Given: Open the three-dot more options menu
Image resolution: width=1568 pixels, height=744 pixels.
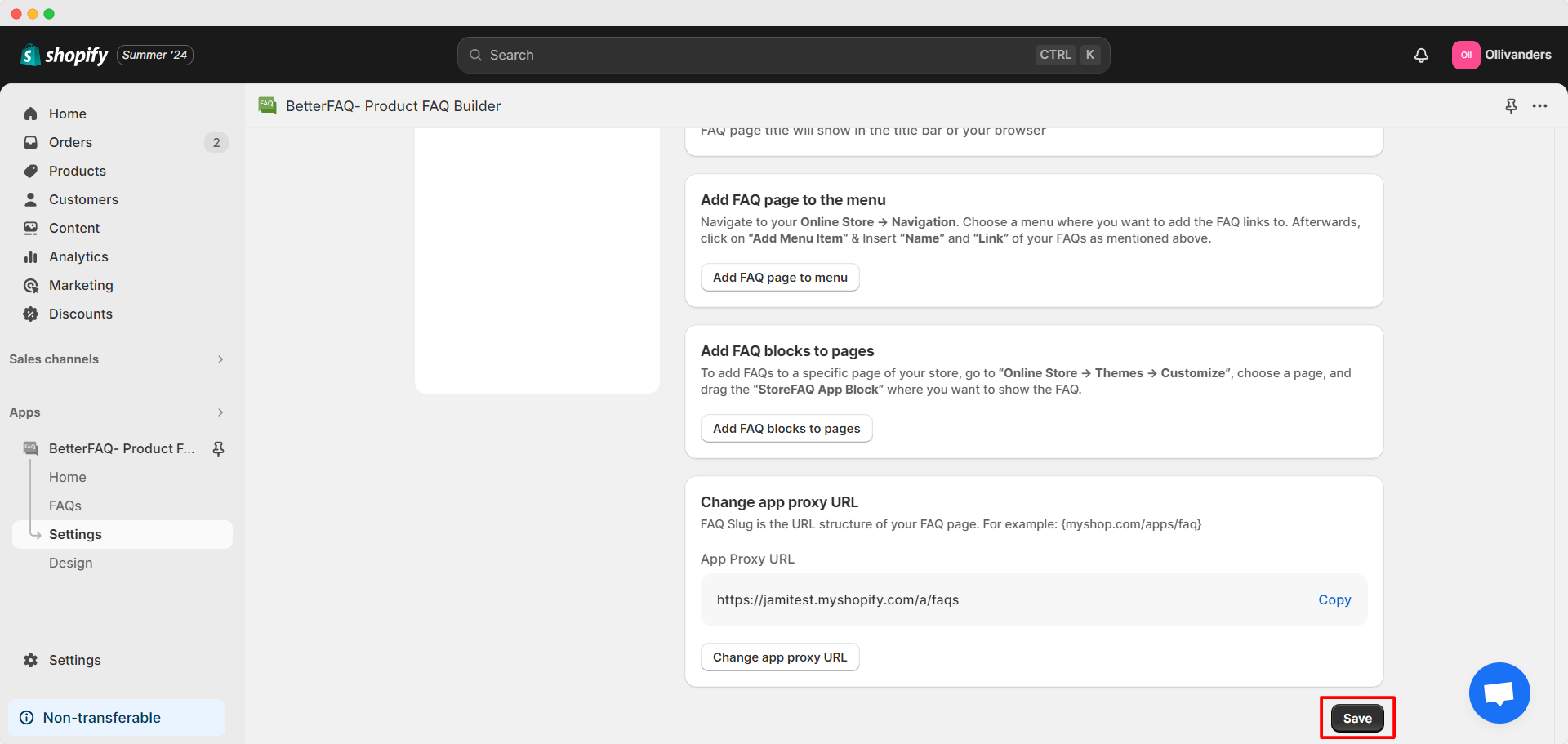Looking at the screenshot, I should pos(1539,106).
